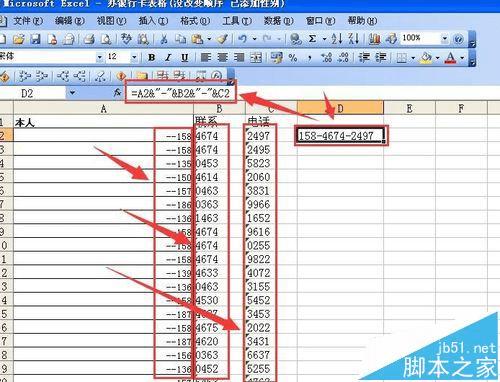The height and width of the screenshot is (382, 500).
Task: Select the Format Painter brush
Action: (x=223, y=39)
